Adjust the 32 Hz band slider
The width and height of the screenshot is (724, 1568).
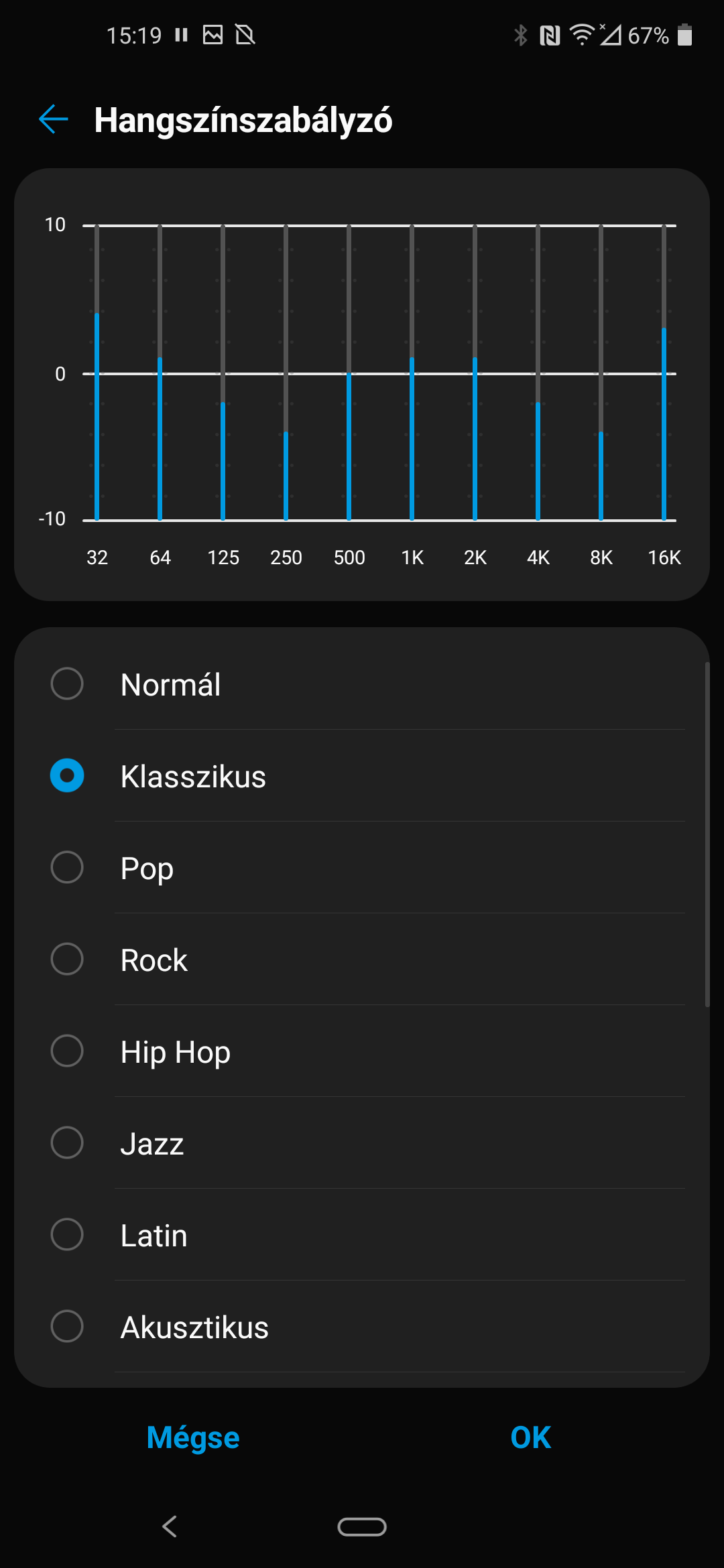97,373
